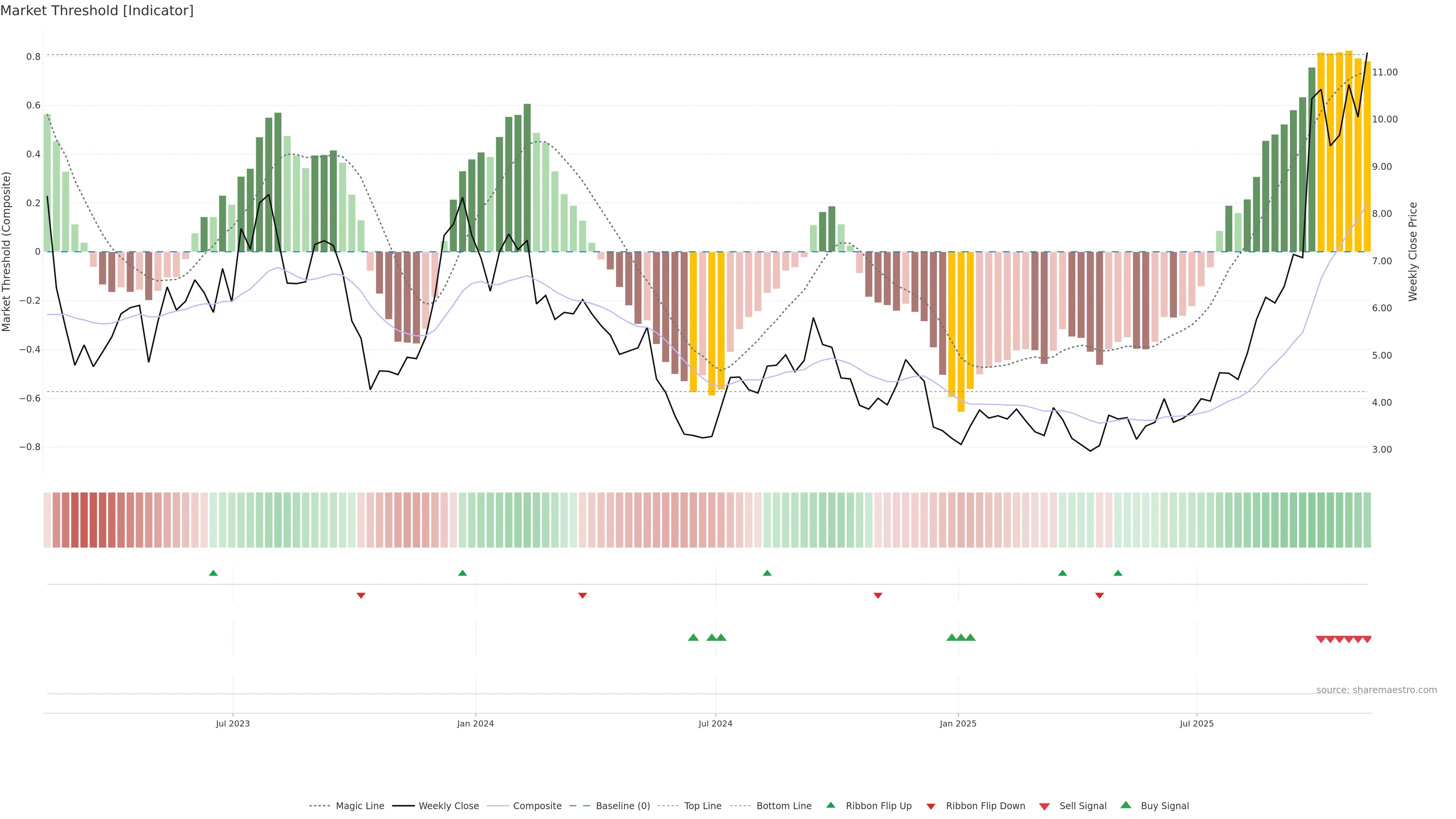Viewport: 1456px width, 819px height.
Task: Click red triangle icon beside Sell Signal legend
Action: tap(1044, 806)
